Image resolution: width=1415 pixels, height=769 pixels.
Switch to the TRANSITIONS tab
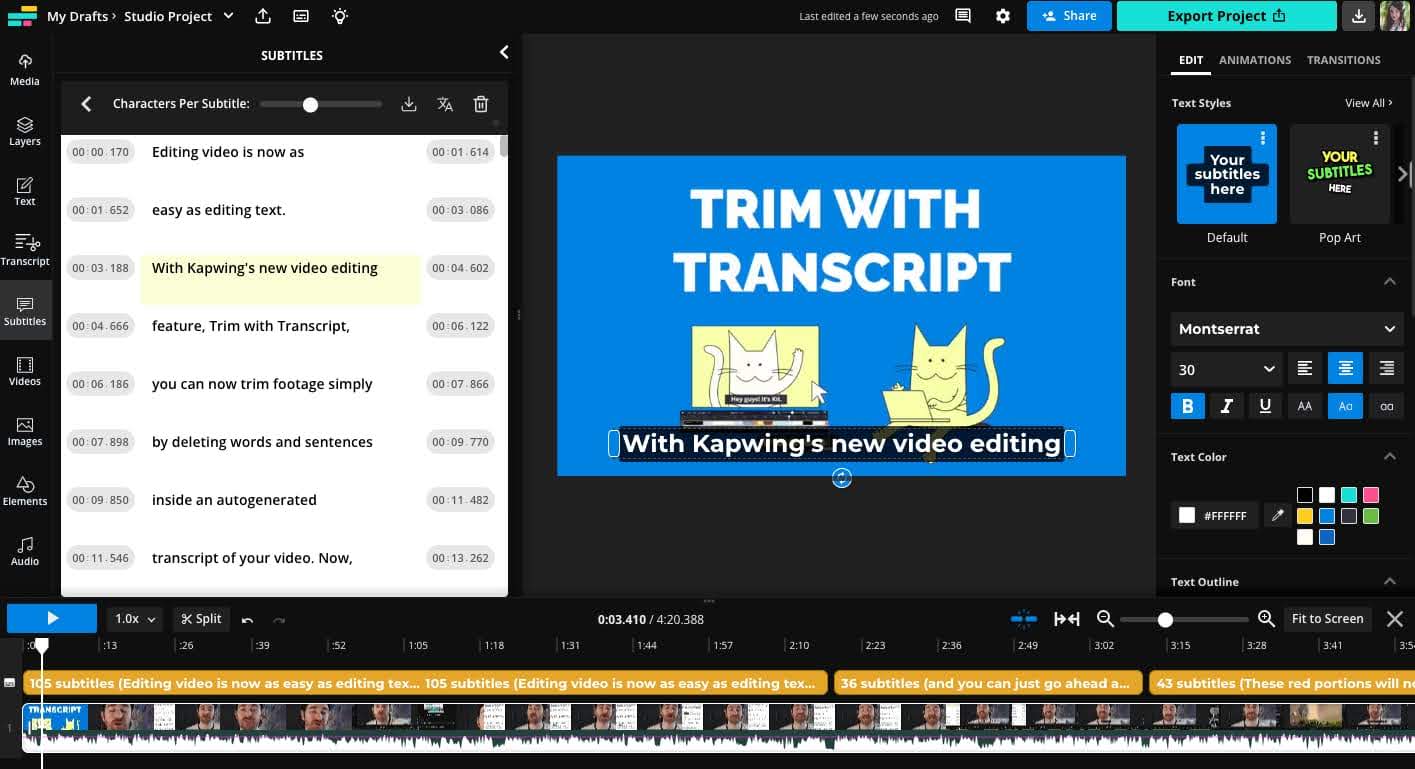pyautogui.click(x=1344, y=60)
